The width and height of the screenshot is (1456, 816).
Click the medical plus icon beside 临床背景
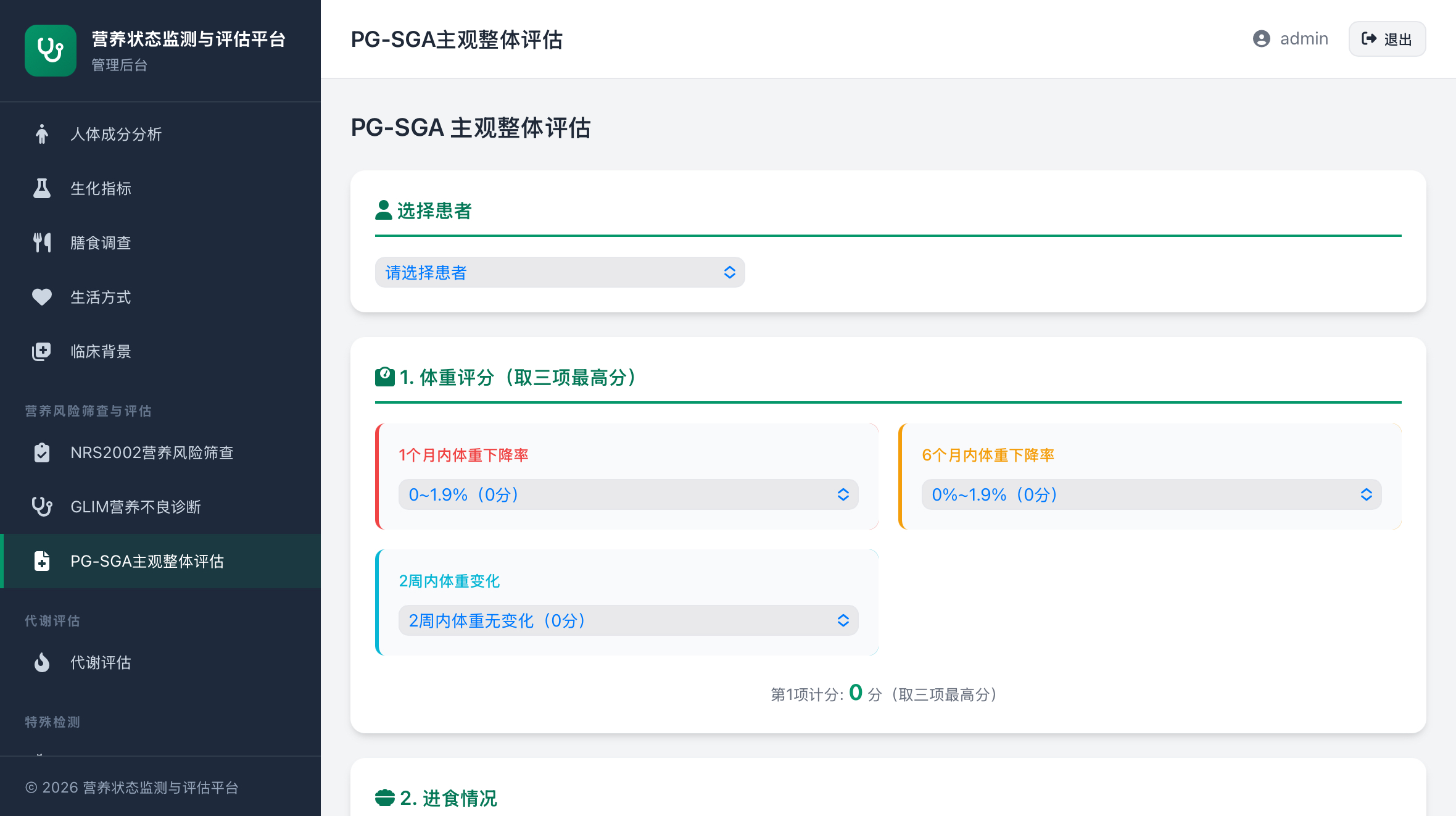[x=42, y=351]
